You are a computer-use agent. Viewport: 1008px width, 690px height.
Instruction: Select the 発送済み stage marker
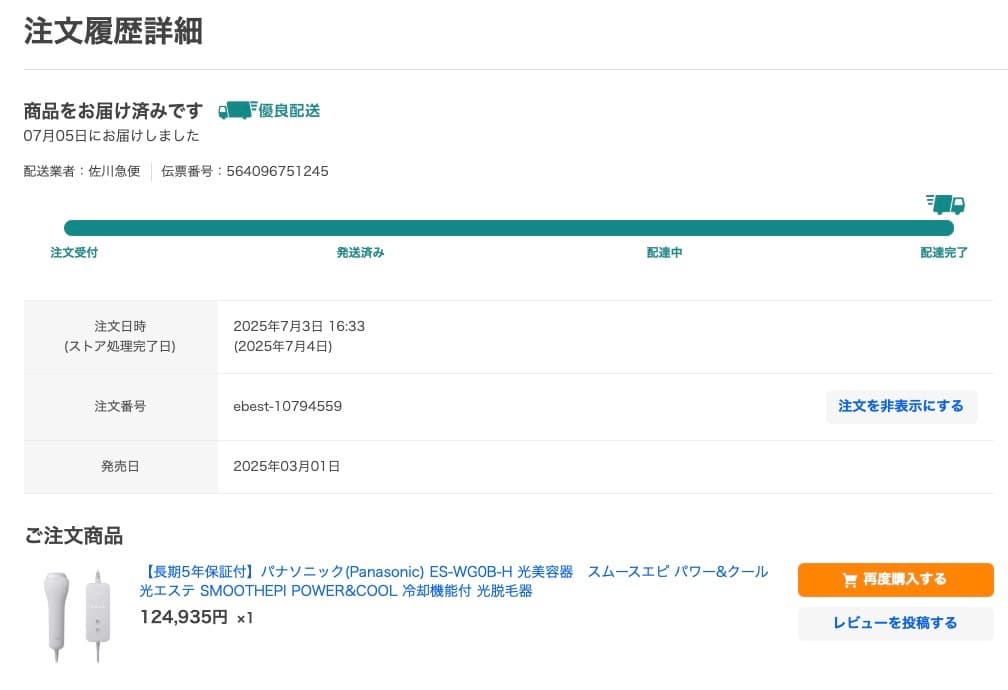(358, 252)
